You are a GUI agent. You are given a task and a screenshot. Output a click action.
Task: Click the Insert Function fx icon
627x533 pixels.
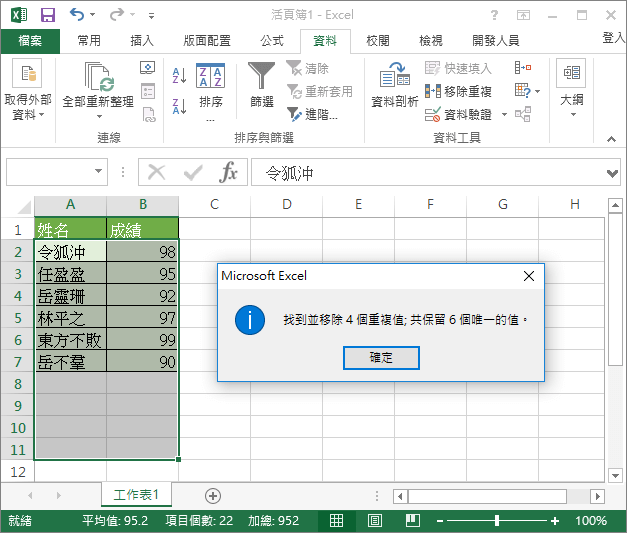click(x=229, y=172)
